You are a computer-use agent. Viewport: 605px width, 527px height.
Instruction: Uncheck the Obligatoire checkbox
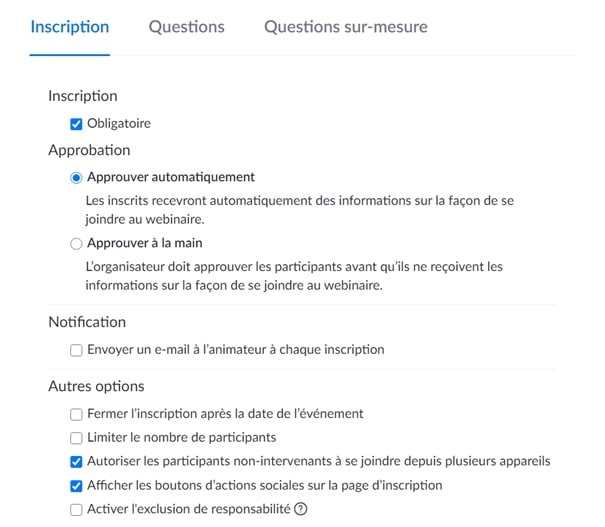pos(76,124)
